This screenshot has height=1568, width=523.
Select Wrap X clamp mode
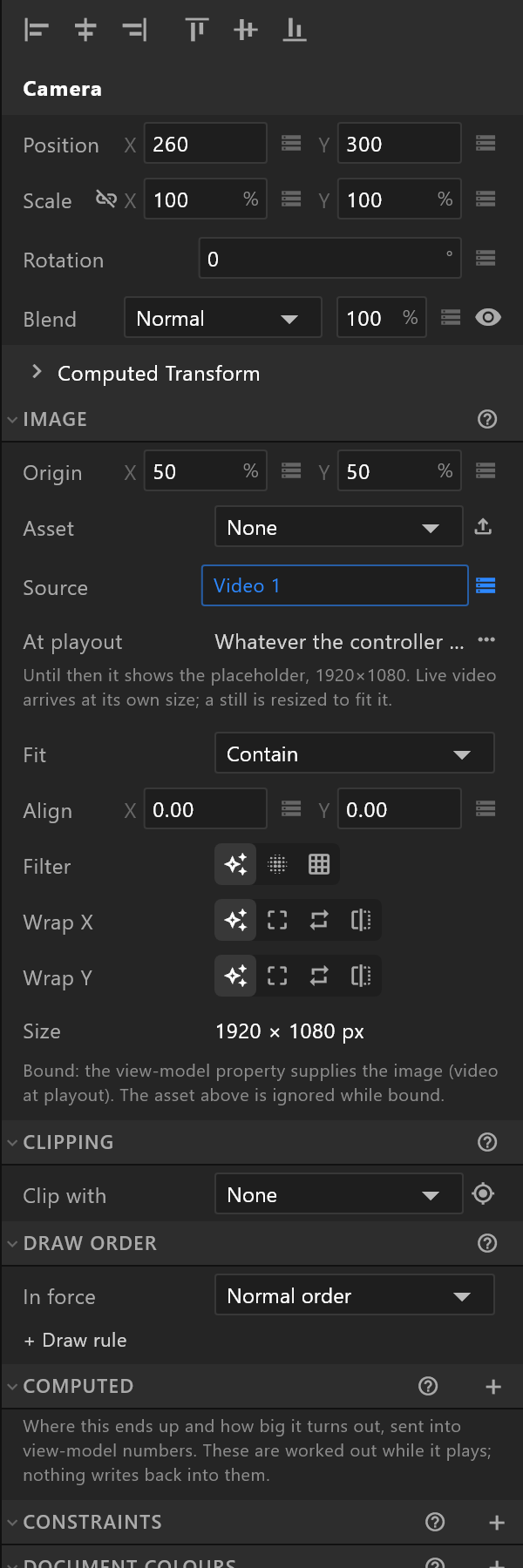(277, 920)
